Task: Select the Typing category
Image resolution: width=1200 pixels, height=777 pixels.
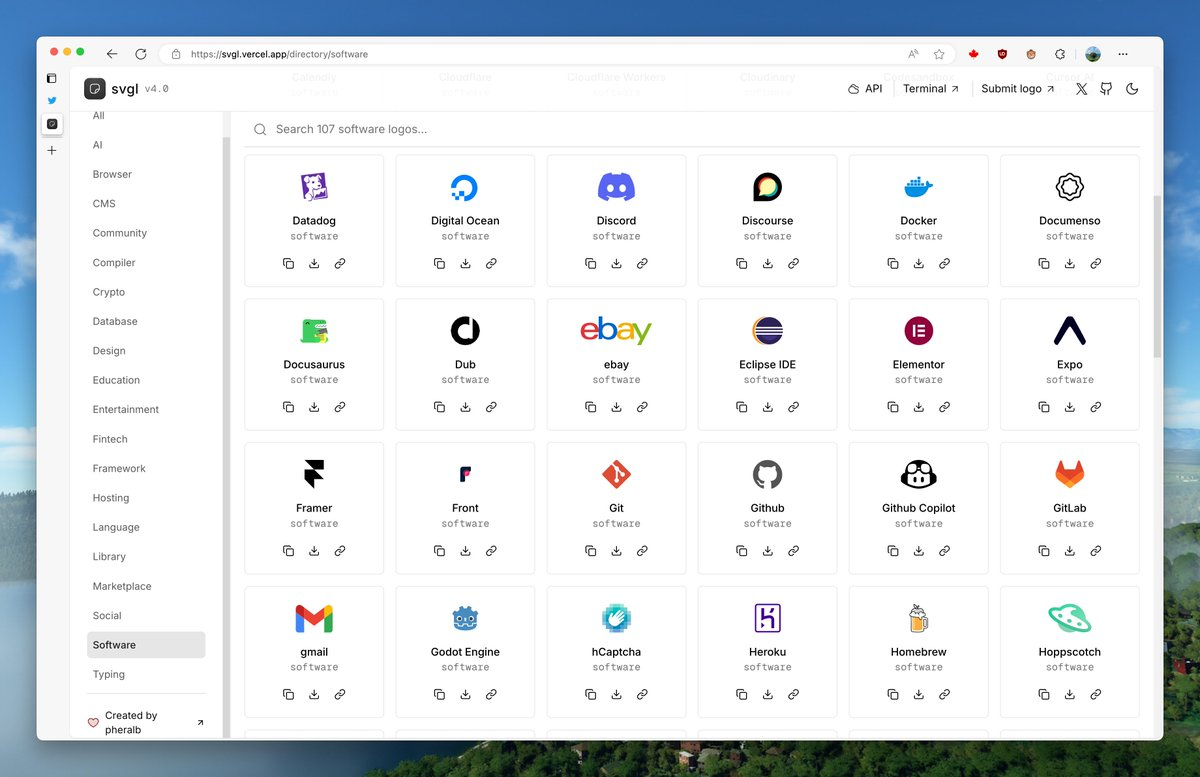Action: point(146,674)
